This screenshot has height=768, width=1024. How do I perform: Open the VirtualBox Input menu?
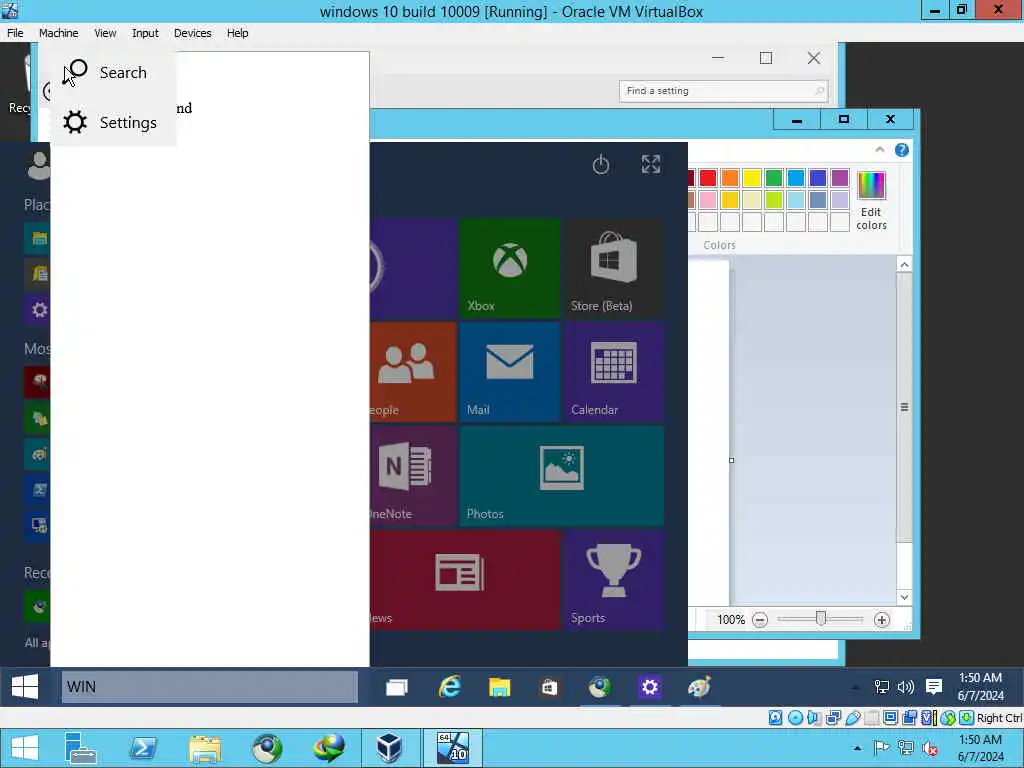(145, 33)
